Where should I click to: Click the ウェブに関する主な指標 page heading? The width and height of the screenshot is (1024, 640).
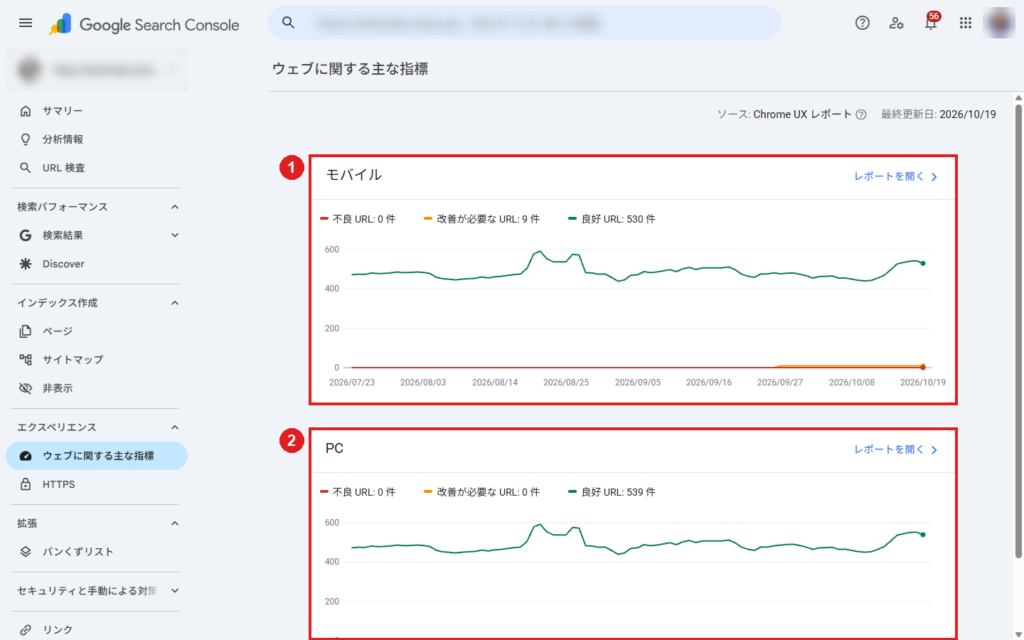[350, 69]
